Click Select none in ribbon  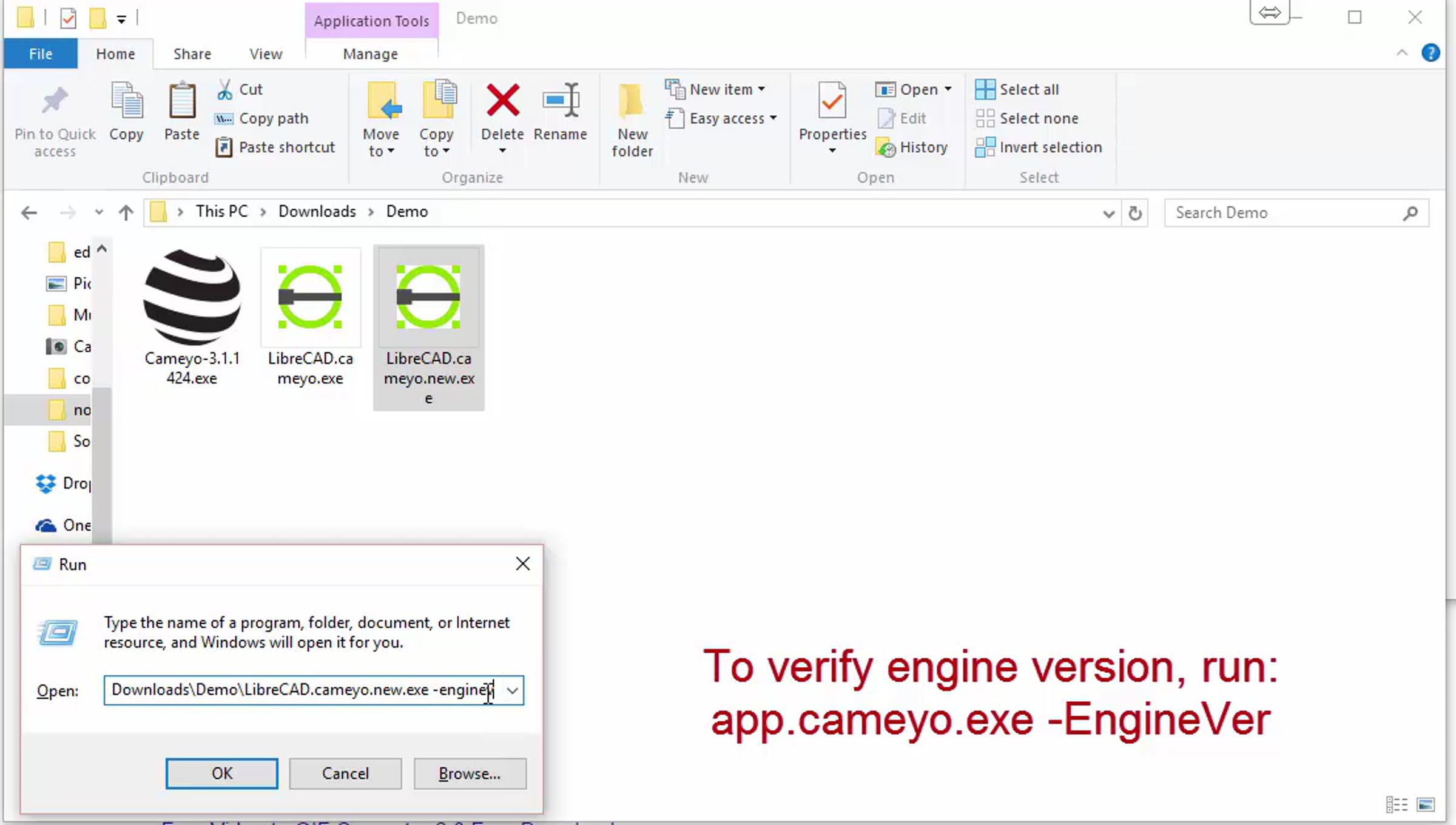pyautogui.click(x=1026, y=118)
